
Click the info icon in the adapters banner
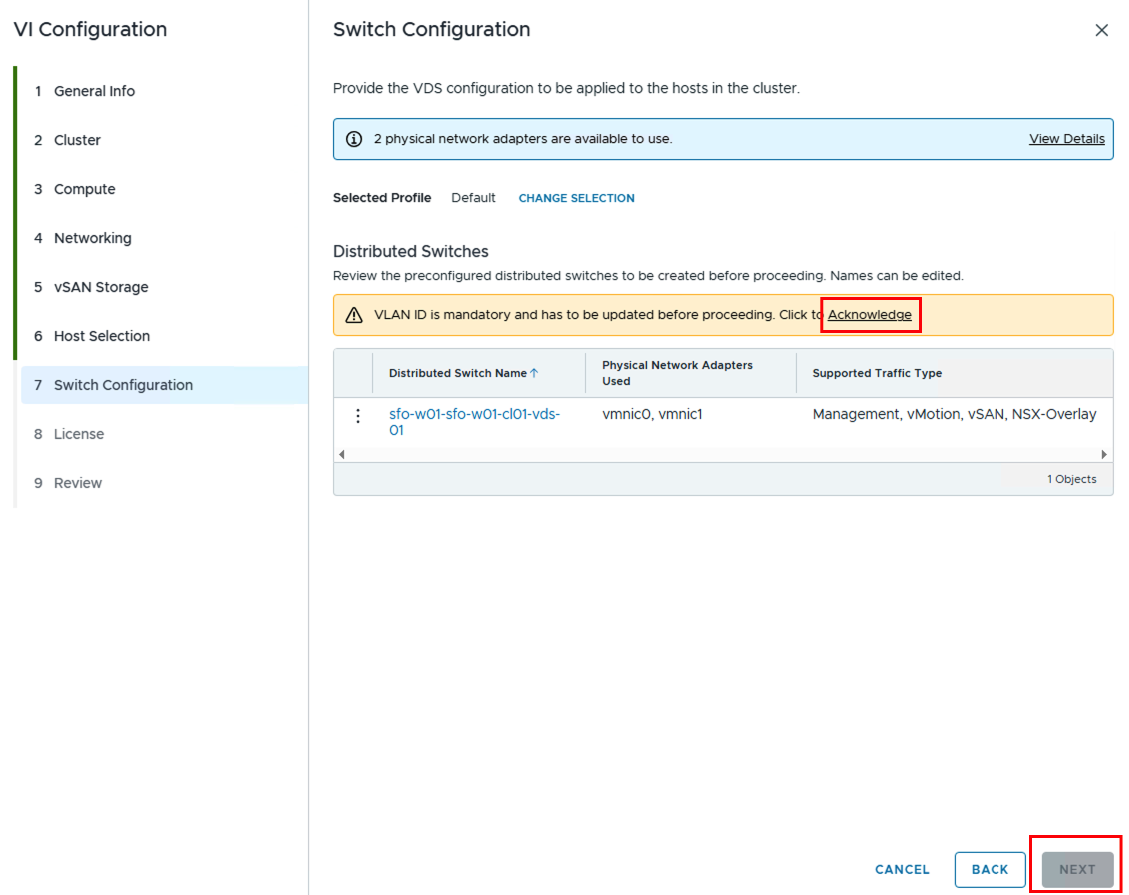point(354,139)
